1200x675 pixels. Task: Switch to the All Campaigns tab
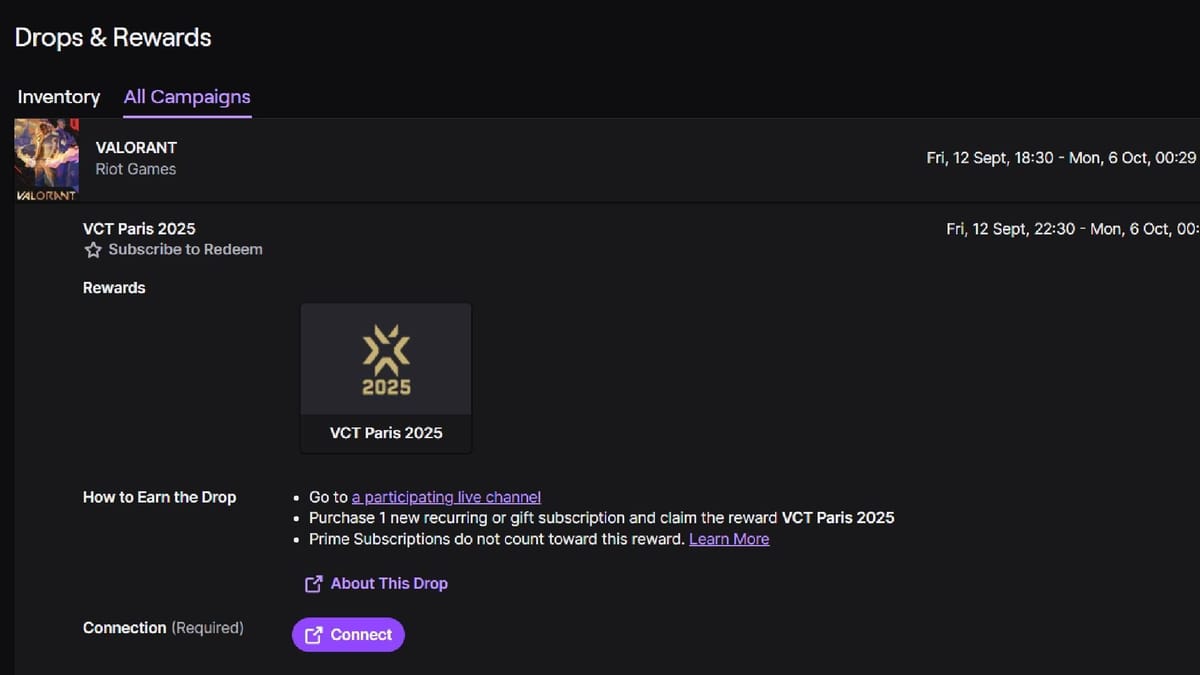pos(186,97)
